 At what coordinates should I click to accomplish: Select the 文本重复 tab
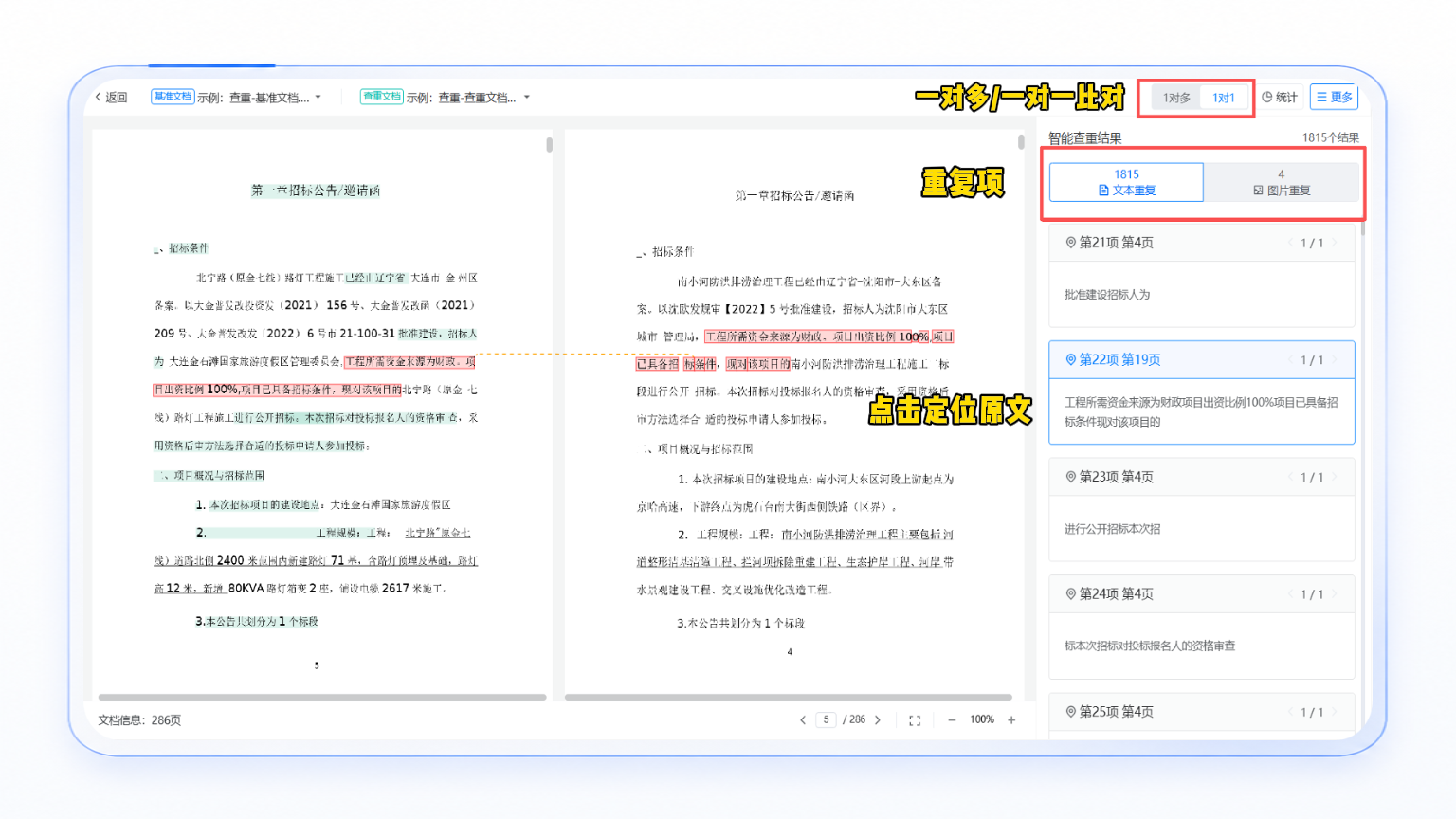pyautogui.click(x=1126, y=182)
